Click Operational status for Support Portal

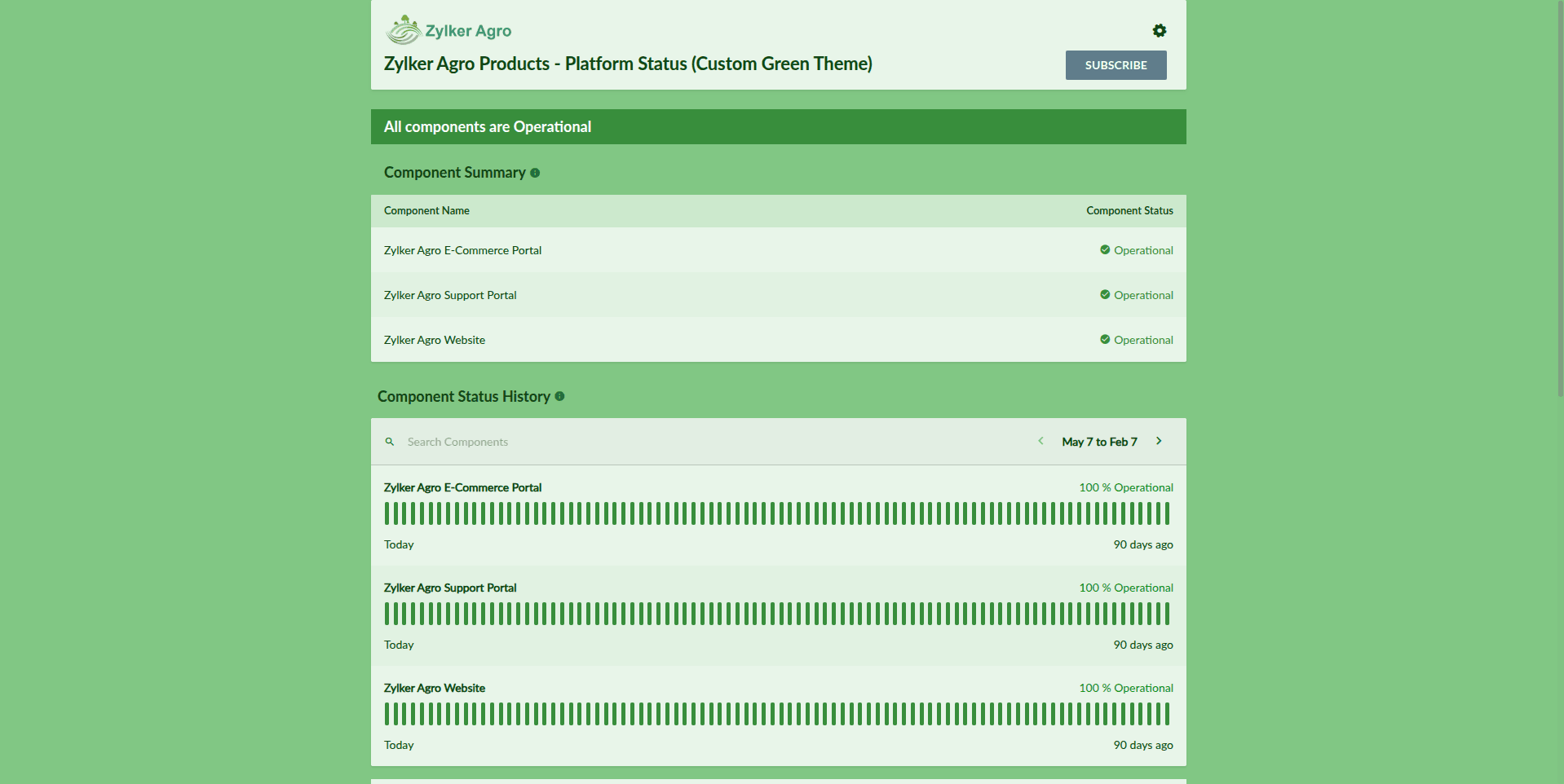[x=1143, y=295]
